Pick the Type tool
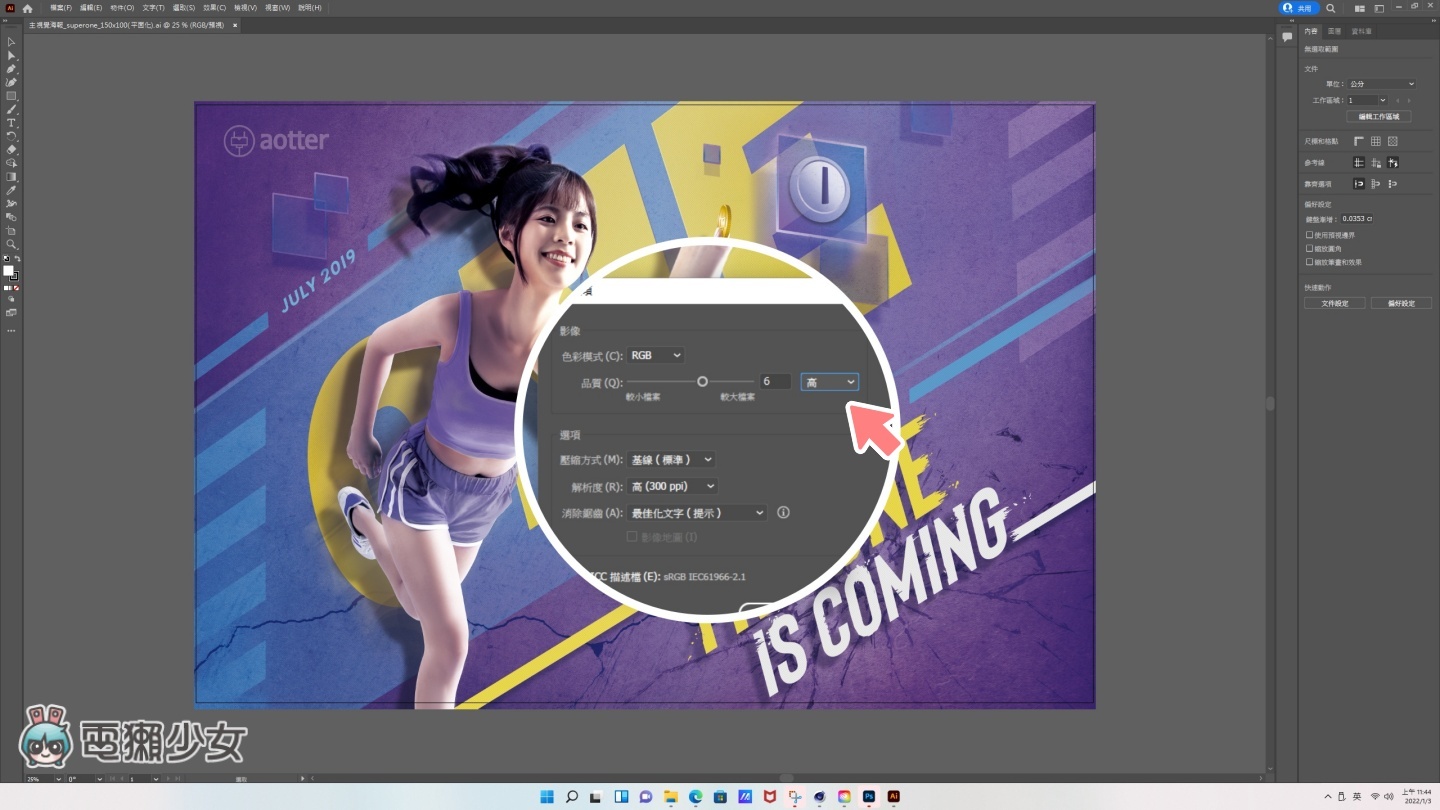The image size is (1440, 810). pos(11,123)
